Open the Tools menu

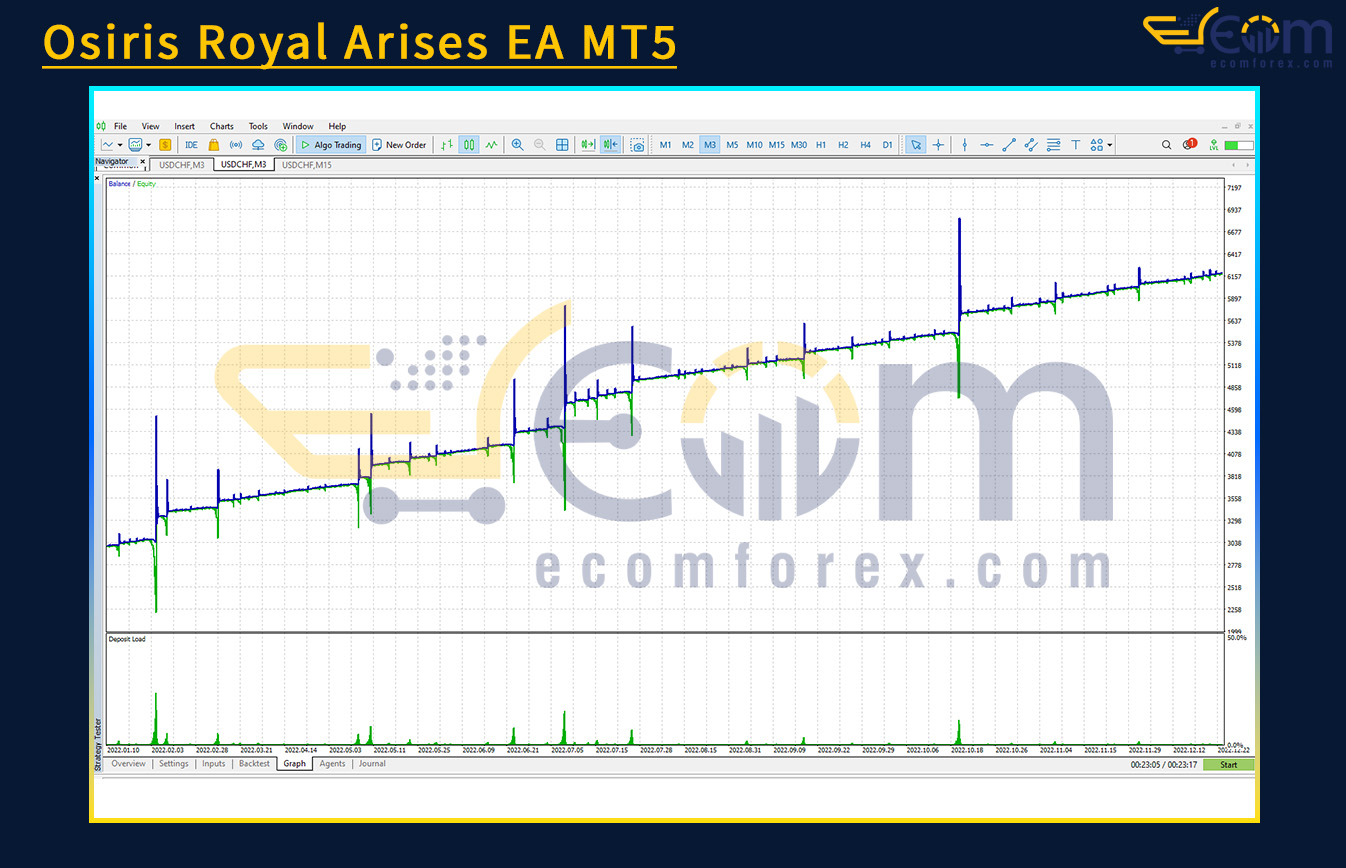point(258,126)
